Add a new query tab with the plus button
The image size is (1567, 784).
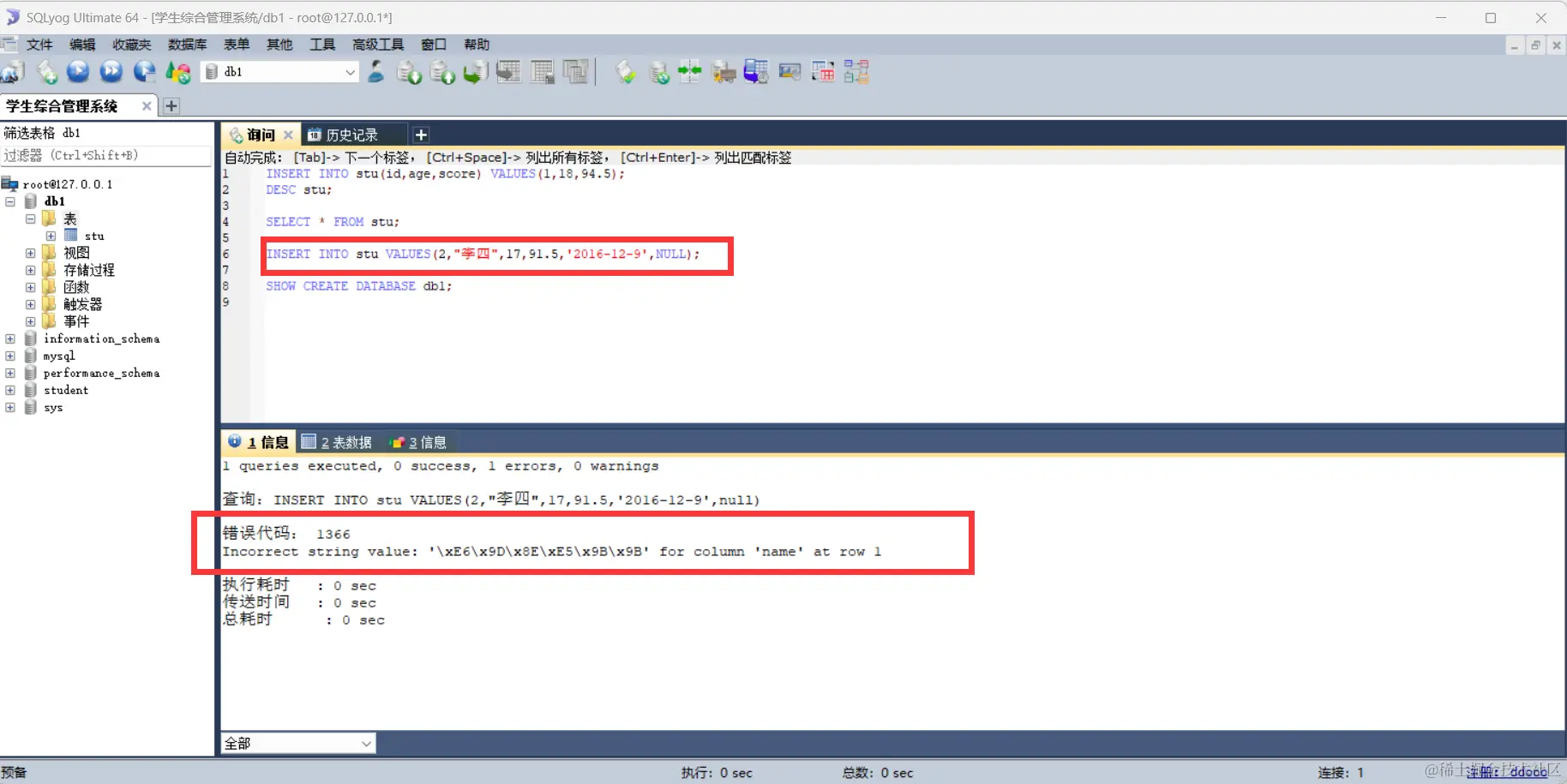click(421, 135)
